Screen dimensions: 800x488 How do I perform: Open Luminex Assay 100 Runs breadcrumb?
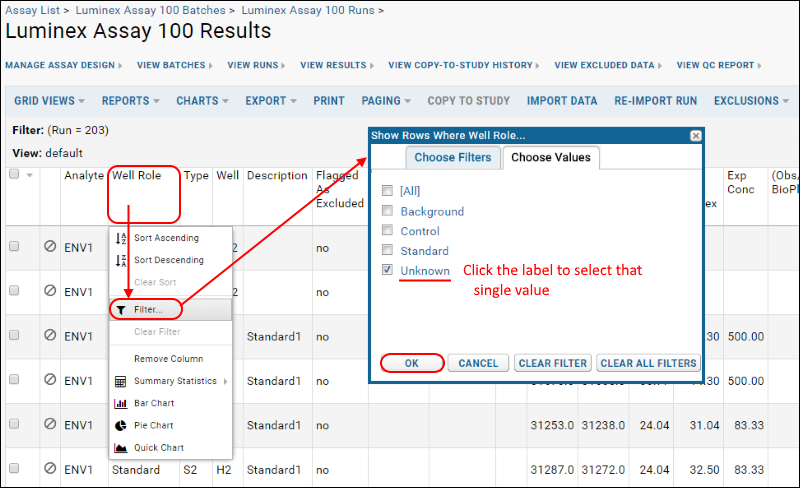(308, 10)
